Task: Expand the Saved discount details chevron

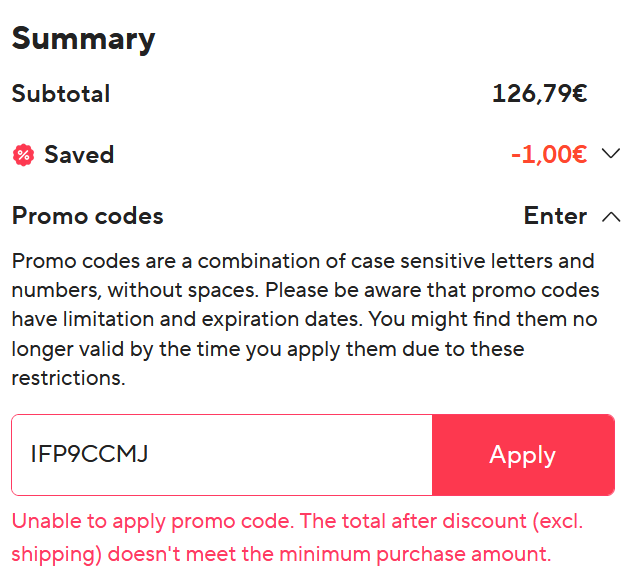Action: point(611,155)
